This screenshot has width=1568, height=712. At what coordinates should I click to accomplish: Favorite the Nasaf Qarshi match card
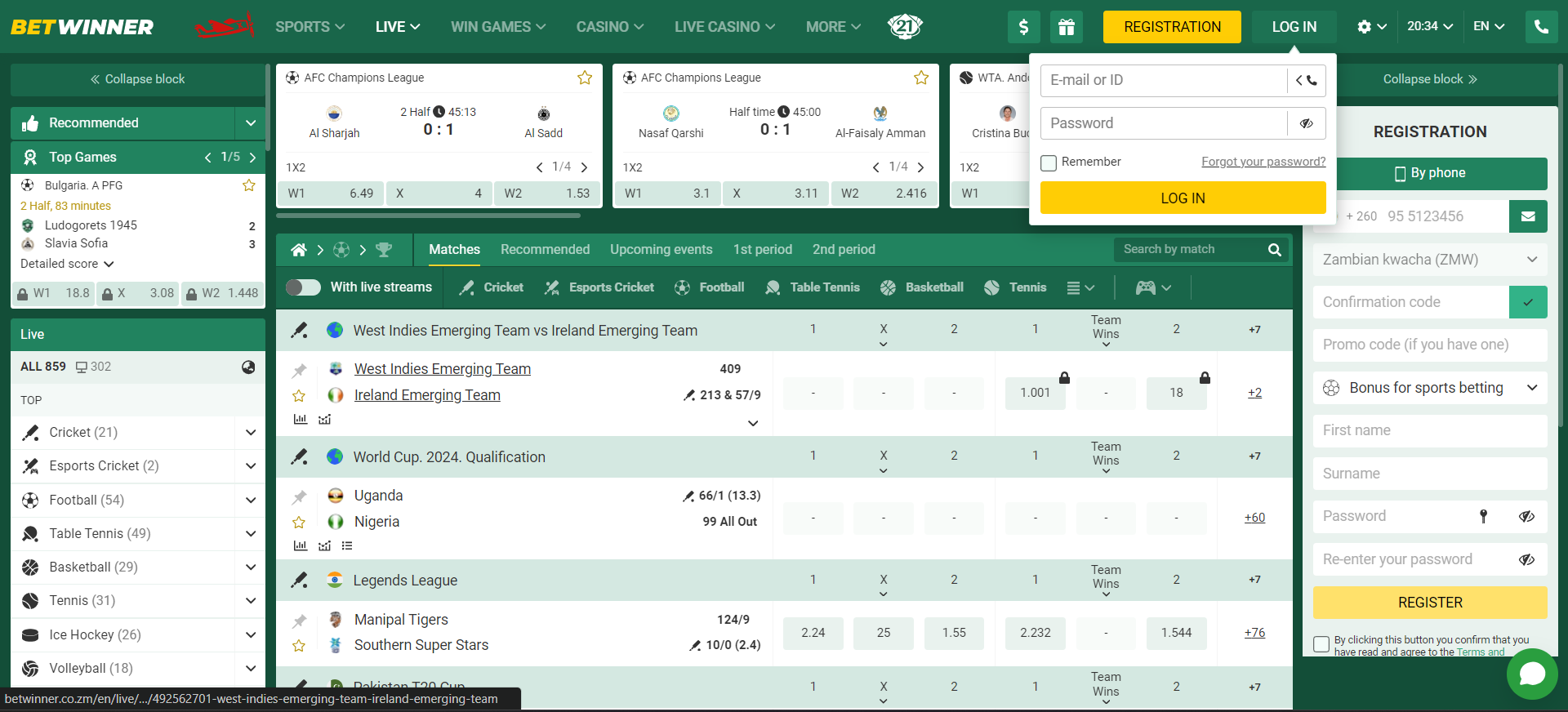(921, 78)
